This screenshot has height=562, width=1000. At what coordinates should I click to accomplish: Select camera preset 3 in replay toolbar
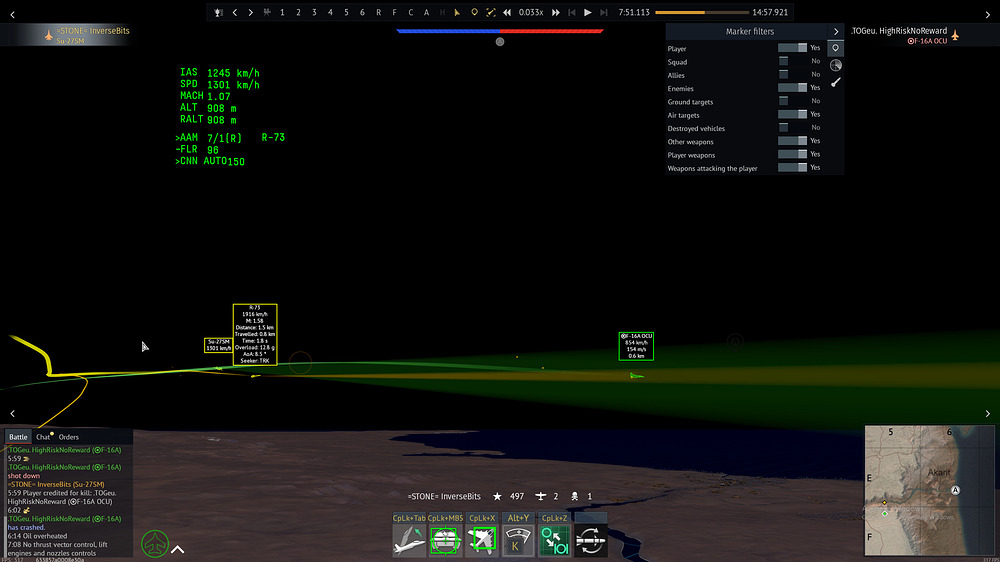[x=314, y=12]
